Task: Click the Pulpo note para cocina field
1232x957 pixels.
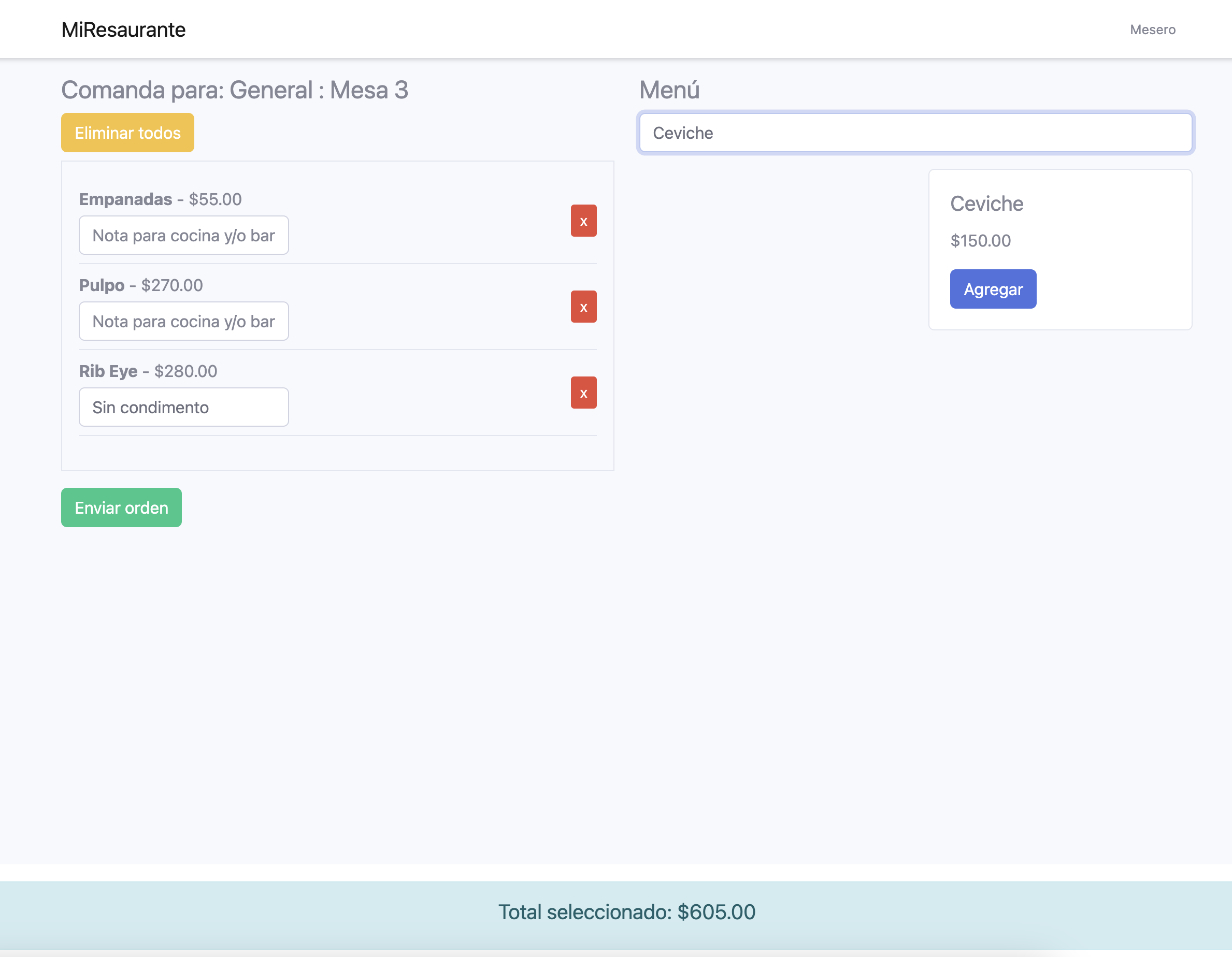Action: [x=183, y=322]
